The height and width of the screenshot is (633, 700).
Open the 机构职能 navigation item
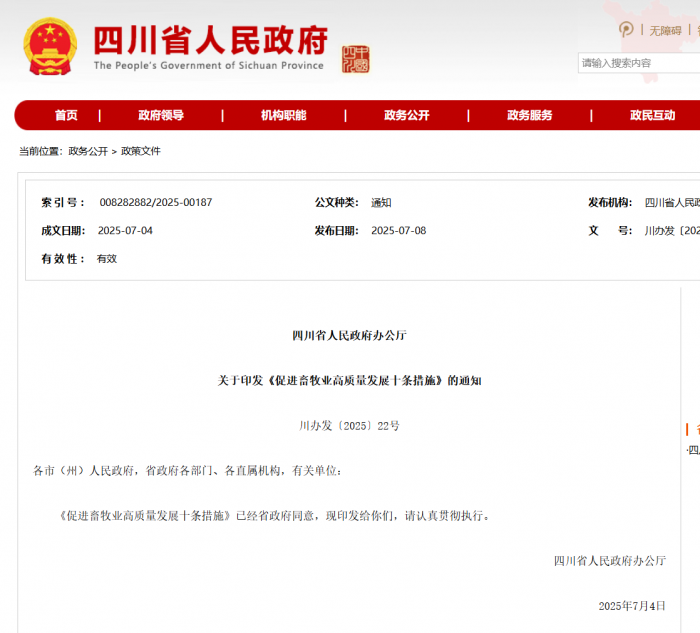[x=283, y=115]
